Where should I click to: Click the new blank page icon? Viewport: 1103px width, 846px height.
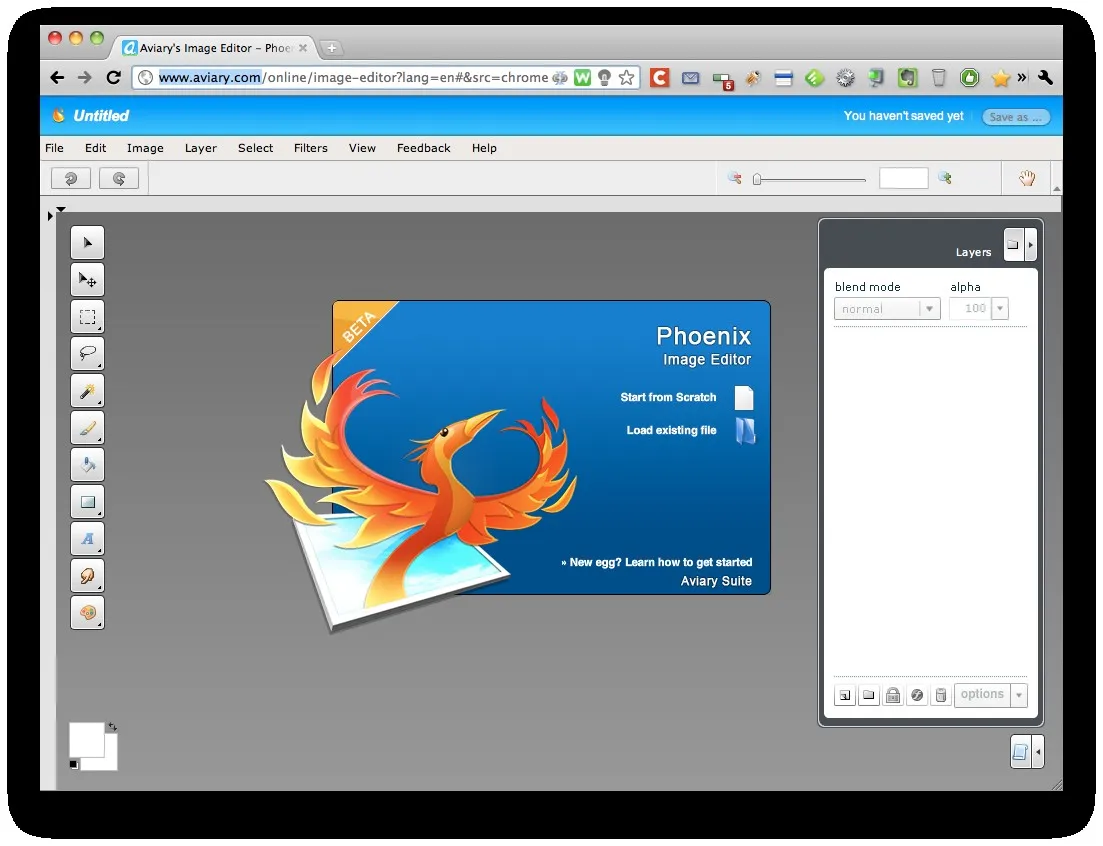tap(744, 397)
